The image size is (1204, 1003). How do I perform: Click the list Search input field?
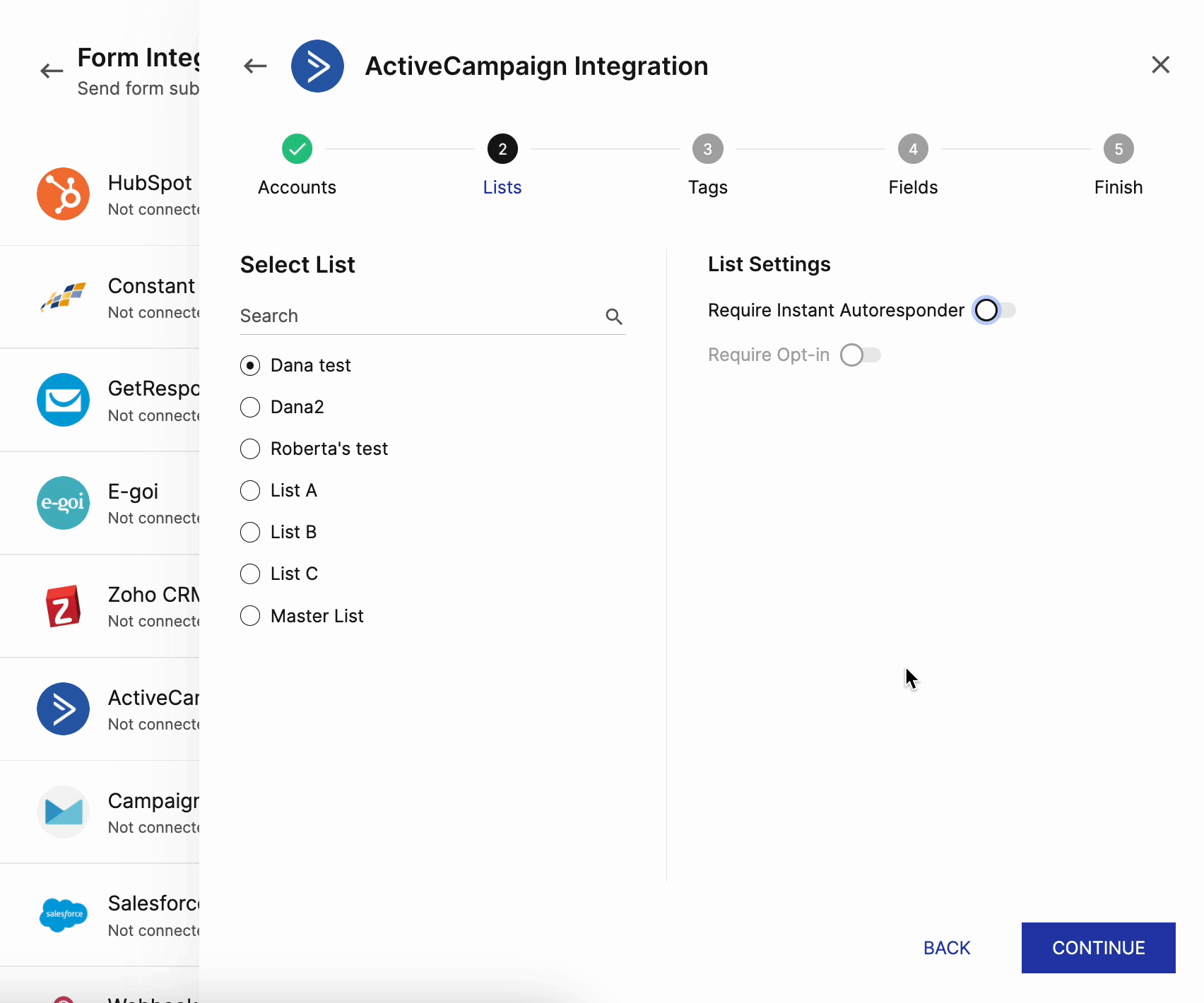point(417,316)
